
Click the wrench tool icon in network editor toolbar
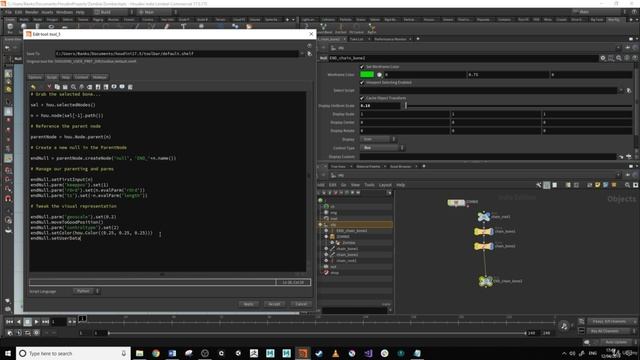tap(539, 185)
